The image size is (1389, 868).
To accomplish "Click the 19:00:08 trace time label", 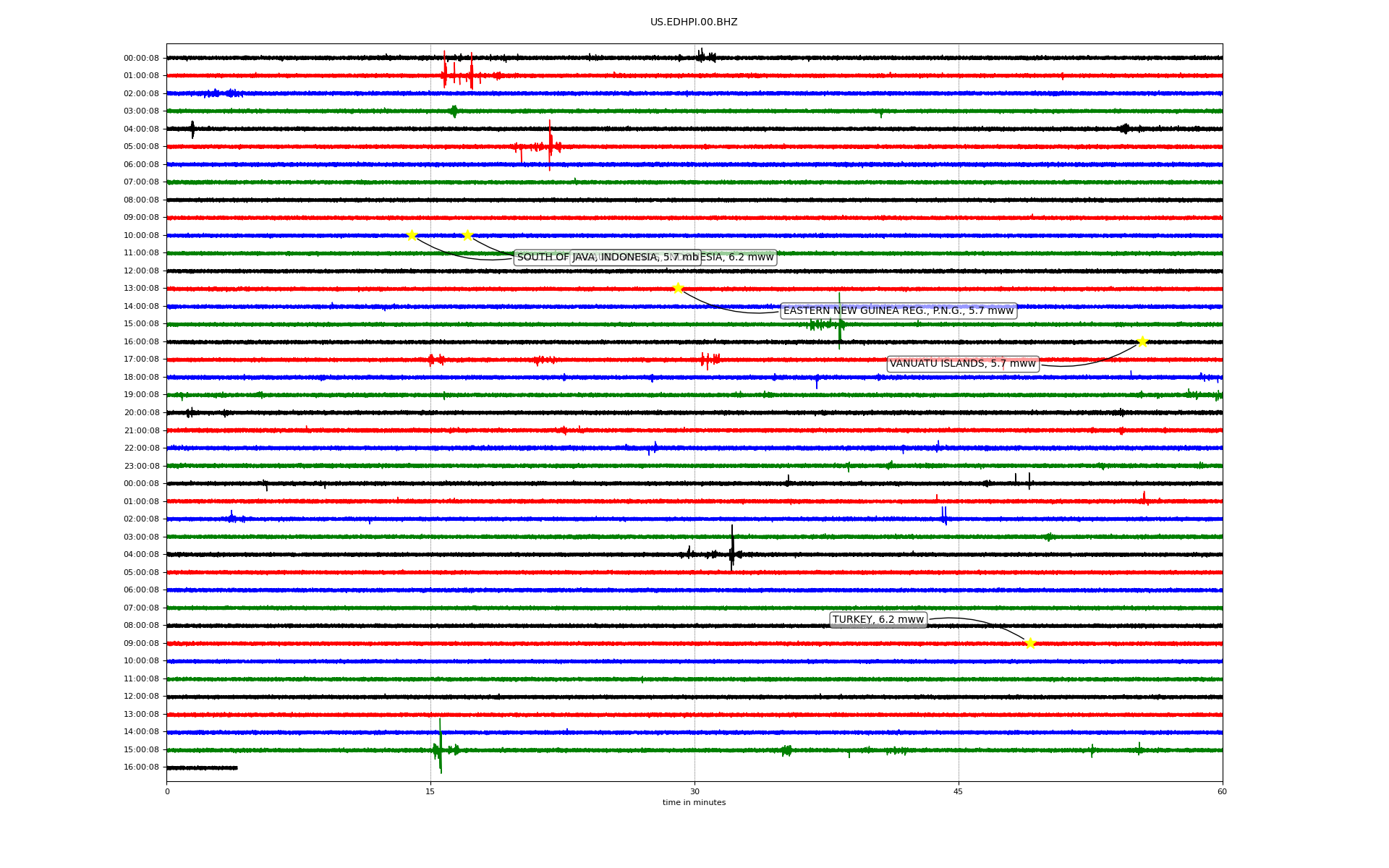I will click(x=141, y=395).
